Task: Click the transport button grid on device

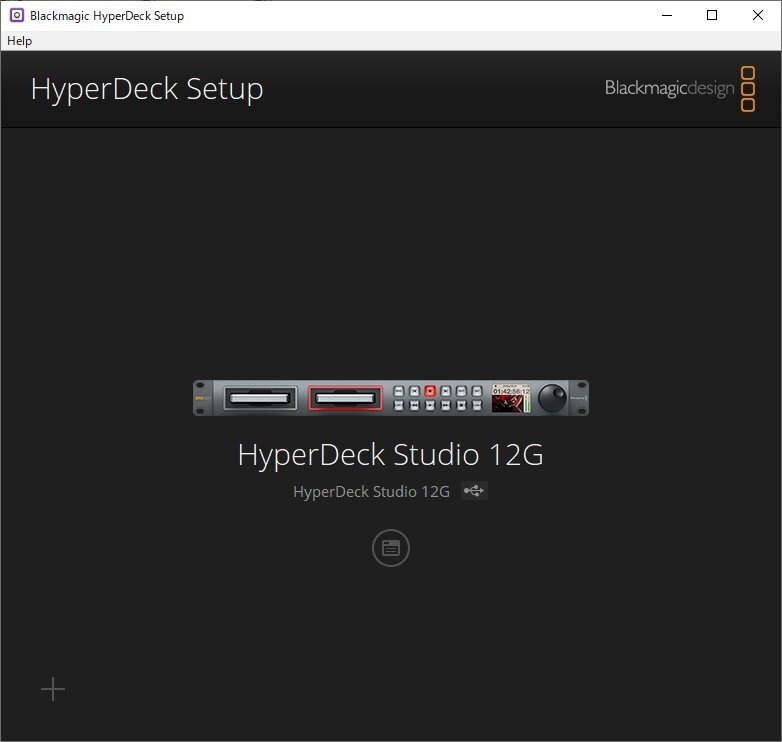Action: click(437, 398)
